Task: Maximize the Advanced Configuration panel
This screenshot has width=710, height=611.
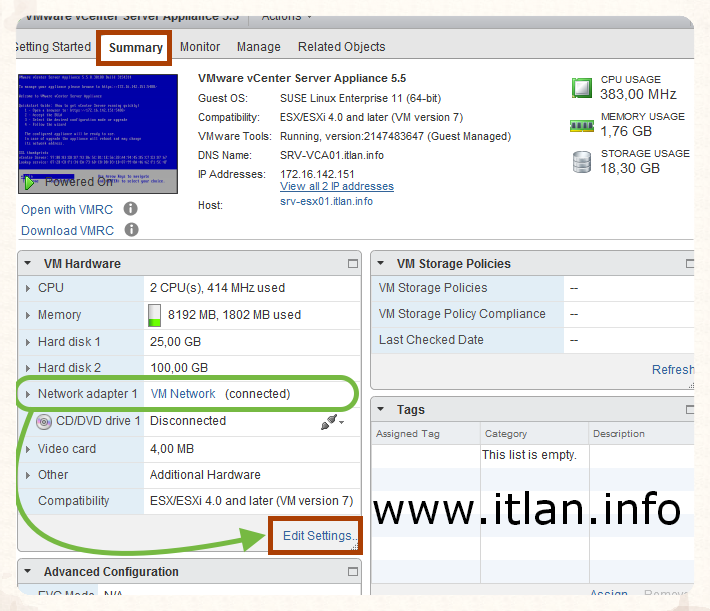Action: [352, 572]
